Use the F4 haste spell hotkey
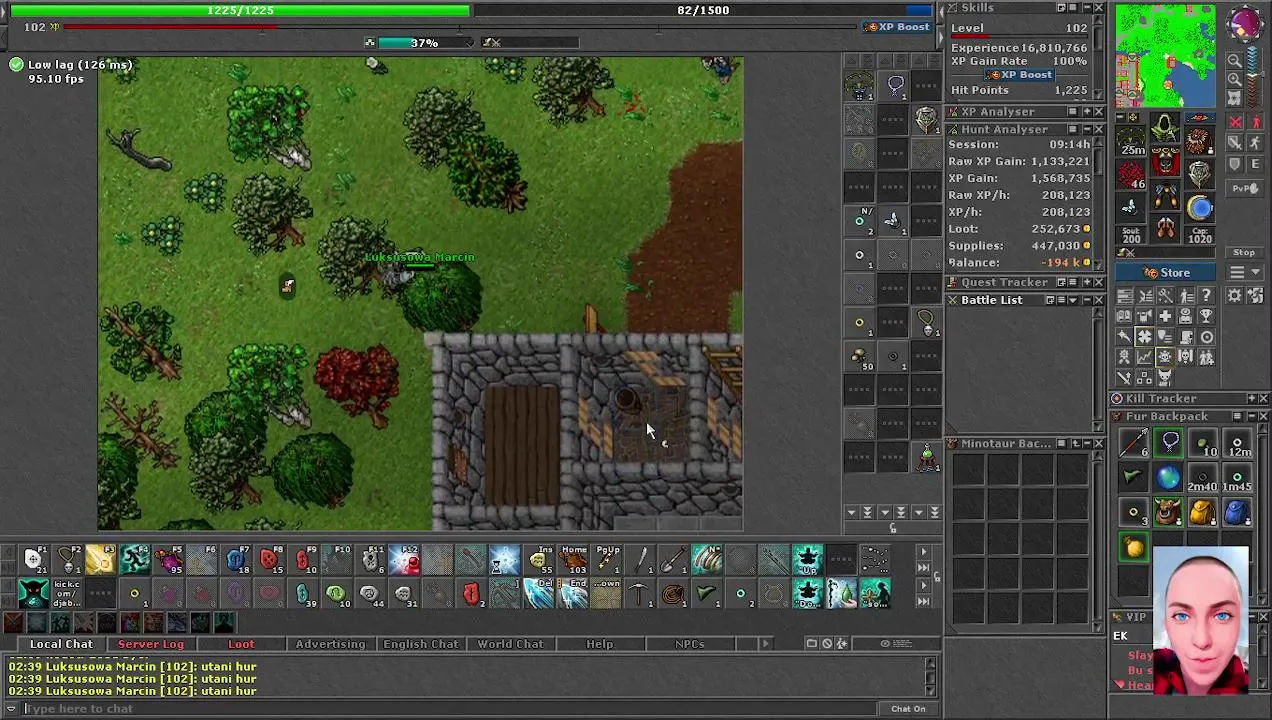Image resolution: width=1272 pixels, height=720 pixels. [x=134, y=559]
